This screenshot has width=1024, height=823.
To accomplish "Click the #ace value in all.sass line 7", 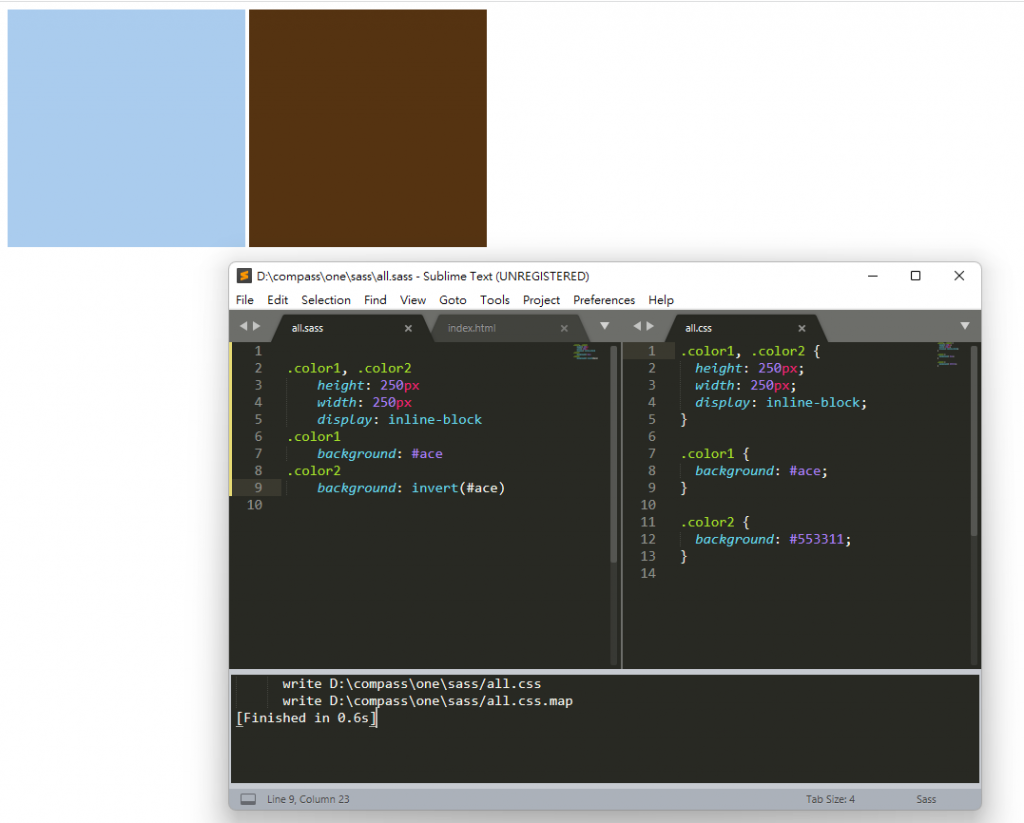I will click(427, 453).
